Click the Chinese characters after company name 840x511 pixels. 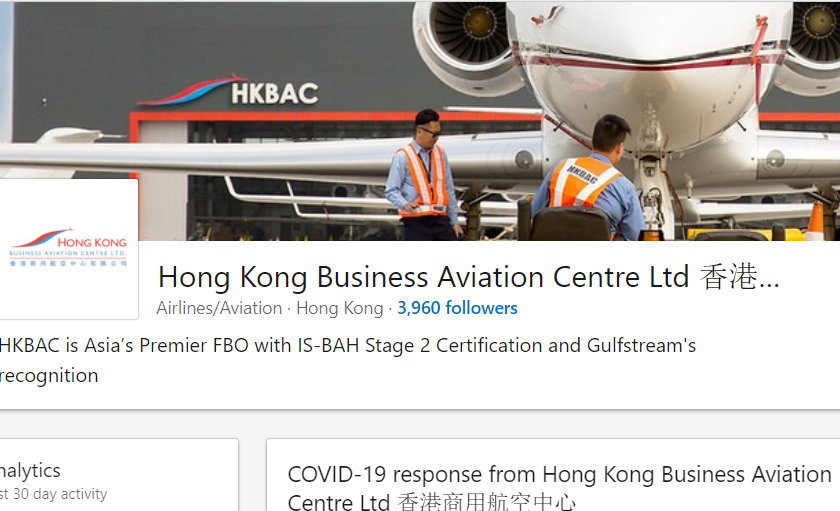pyautogui.click(x=738, y=277)
